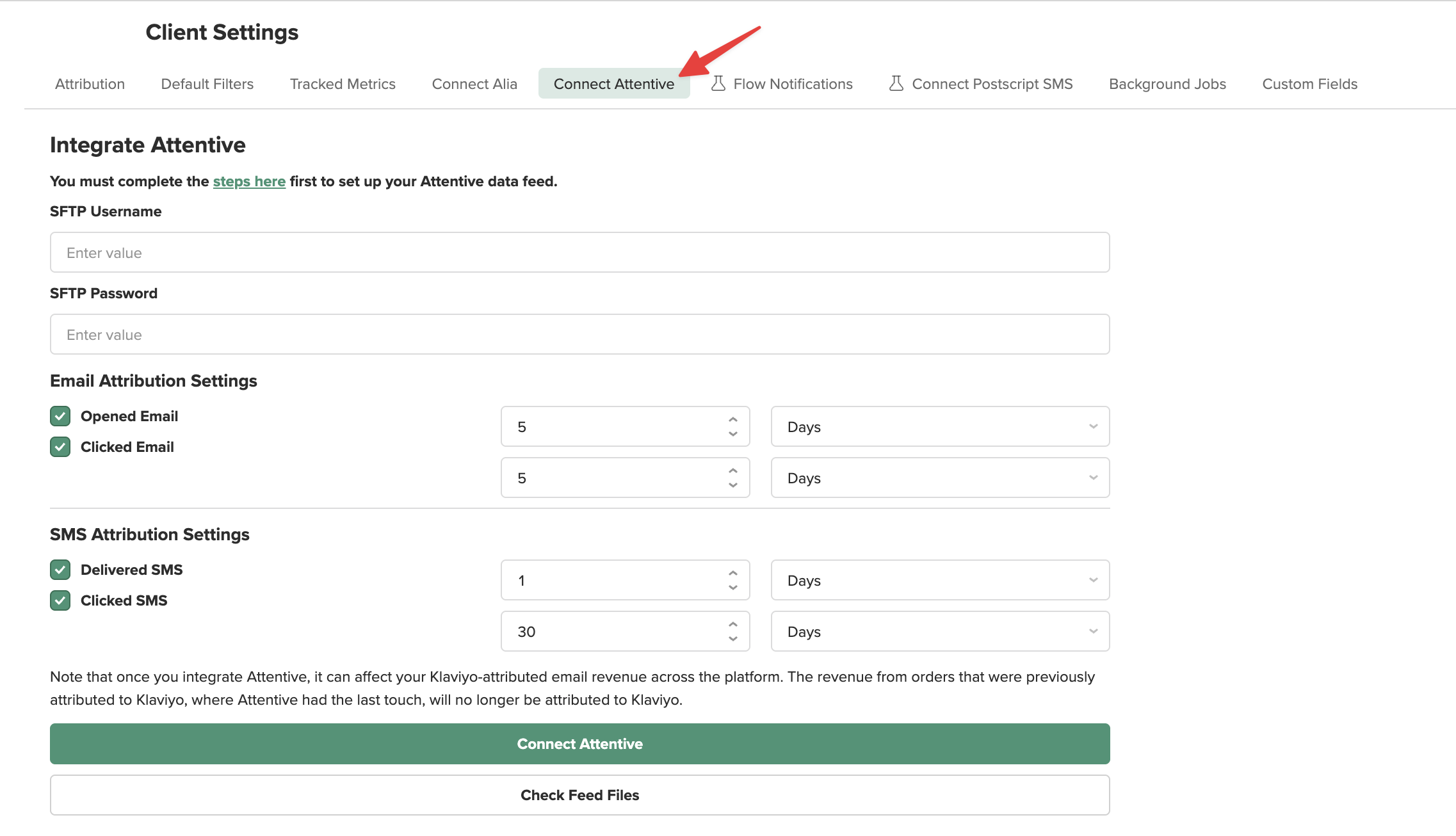
Task: Decrement the Clicked SMS value of 30
Action: pyautogui.click(x=733, y=639)
